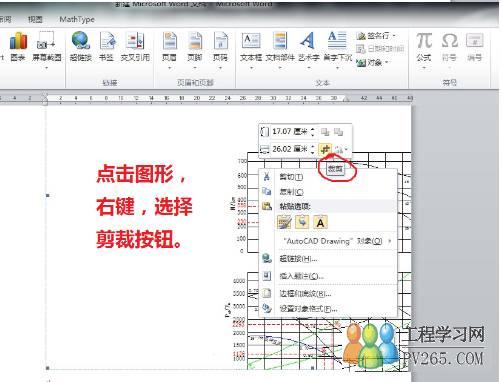Insert WordArt (艺术字)
Image resolution: width=502 pixels, height=382 pixels.
pyautogui.click(x=309, y=47)
